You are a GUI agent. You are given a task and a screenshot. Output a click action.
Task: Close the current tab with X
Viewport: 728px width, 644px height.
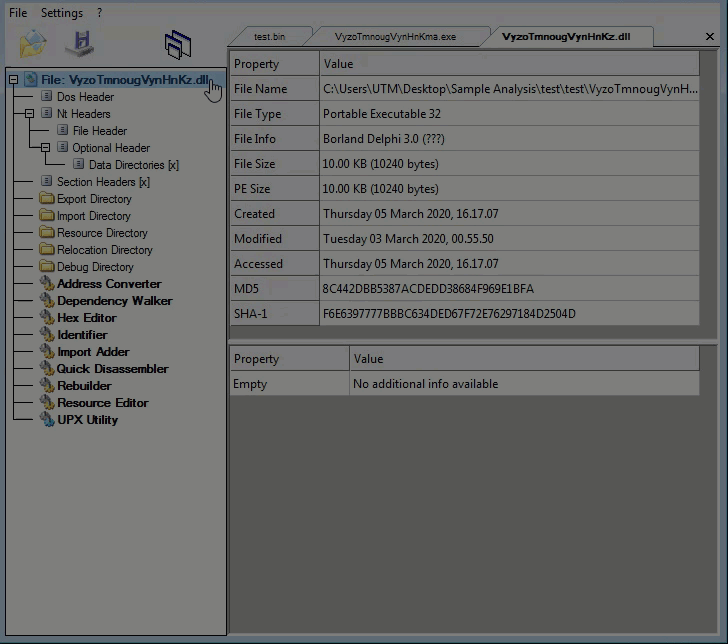pos(709,36)
